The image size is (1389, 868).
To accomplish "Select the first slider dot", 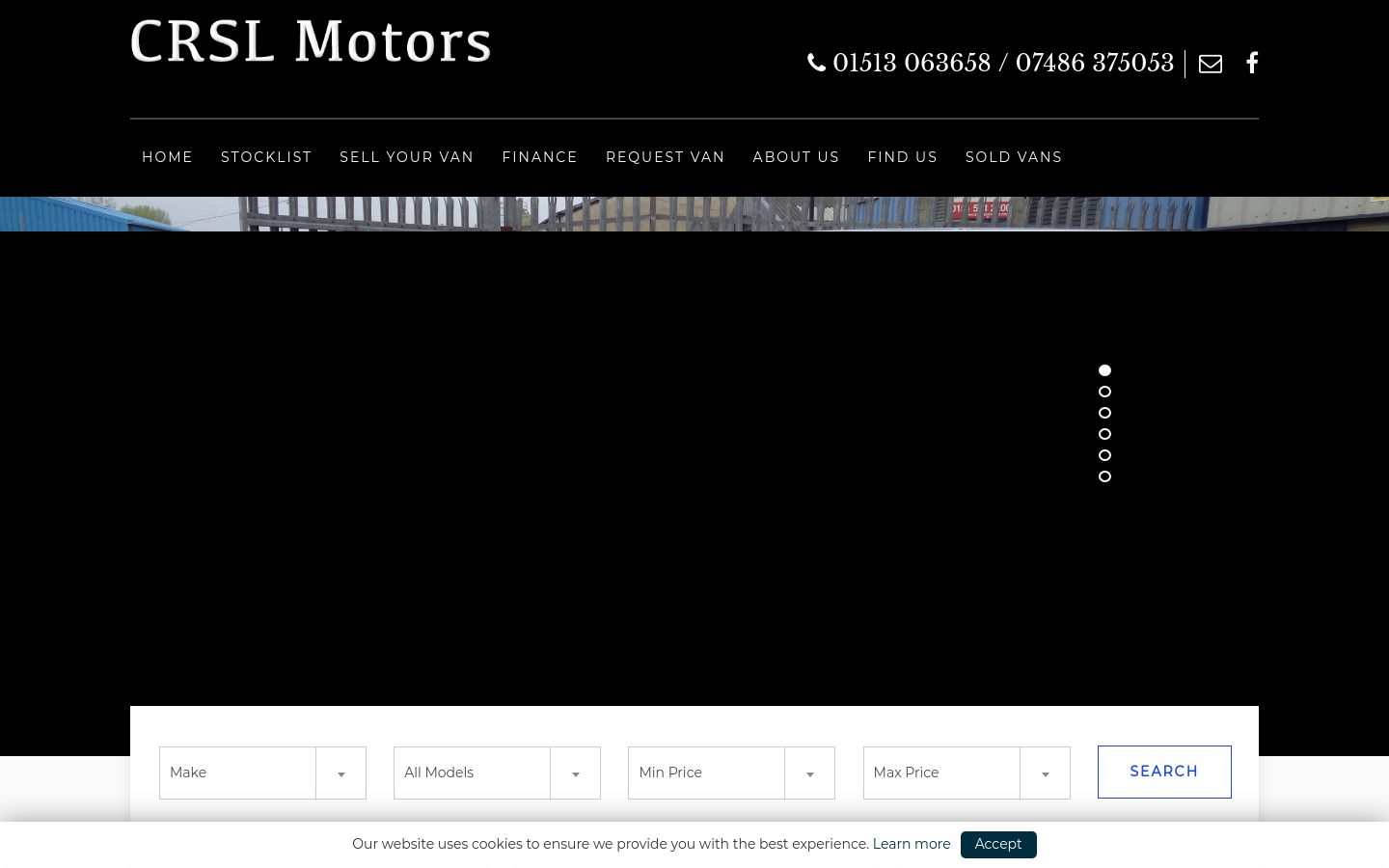I will coord(1105,370).
